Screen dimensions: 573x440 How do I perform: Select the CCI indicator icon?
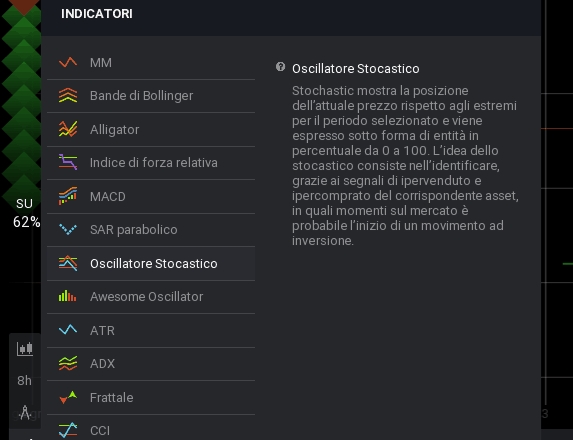tap(68, 430)
